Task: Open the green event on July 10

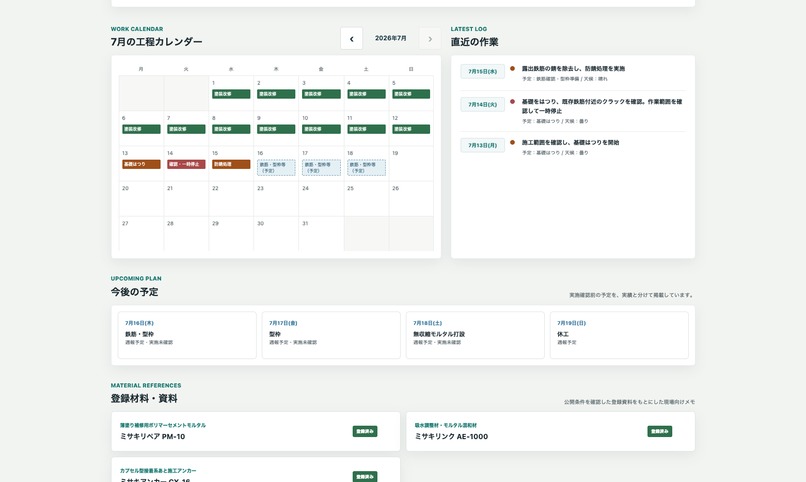Action: 321,129
